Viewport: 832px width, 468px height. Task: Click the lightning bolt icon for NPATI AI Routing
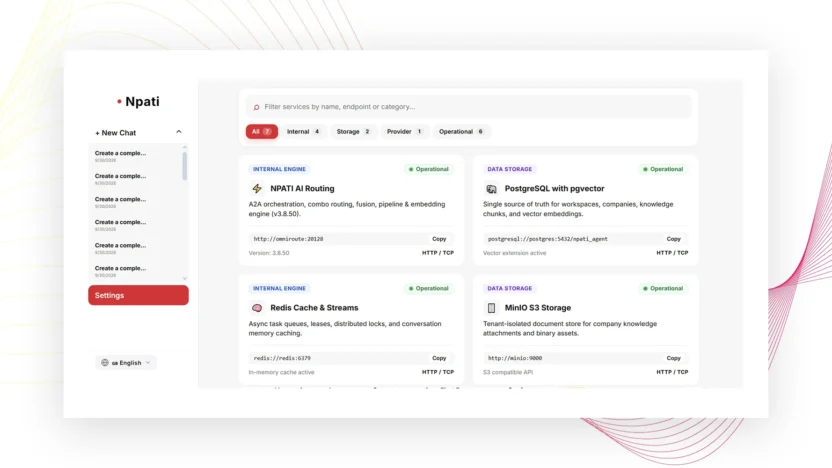[x=257, y=188]
